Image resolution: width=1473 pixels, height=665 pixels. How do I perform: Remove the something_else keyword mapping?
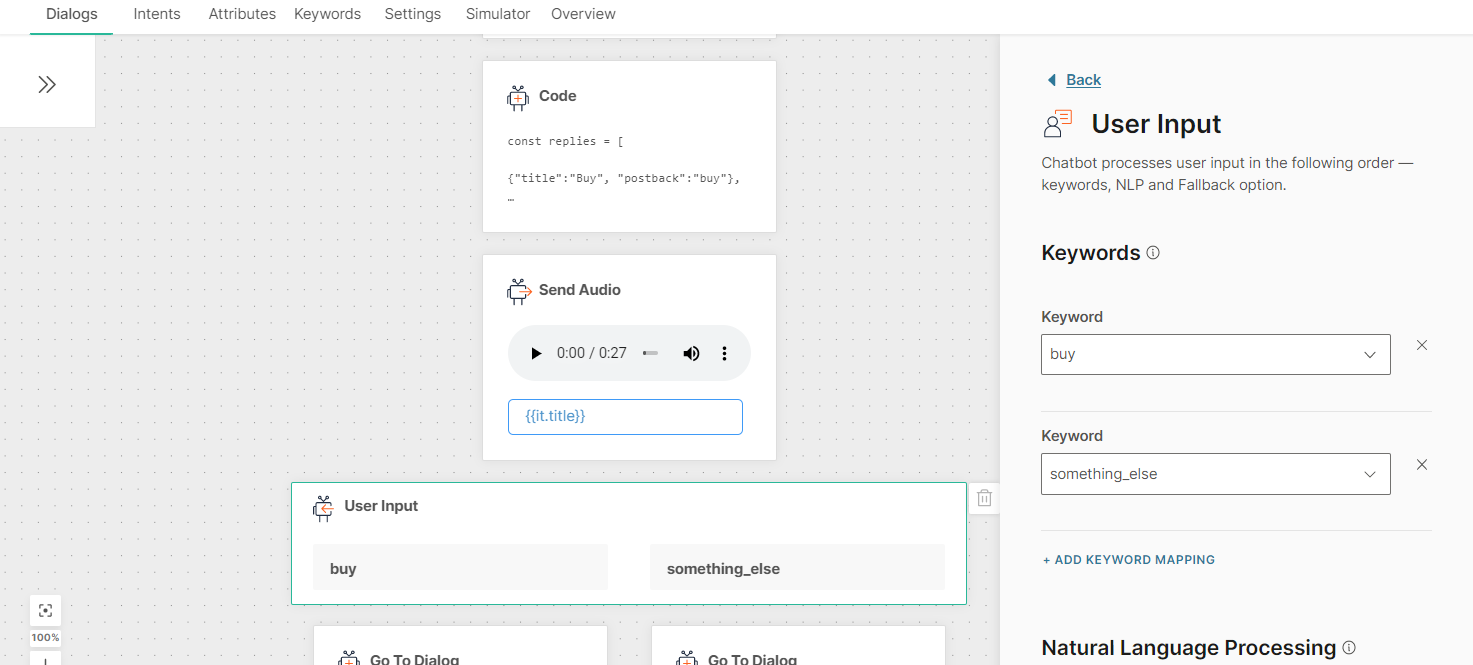point(1422,465)
